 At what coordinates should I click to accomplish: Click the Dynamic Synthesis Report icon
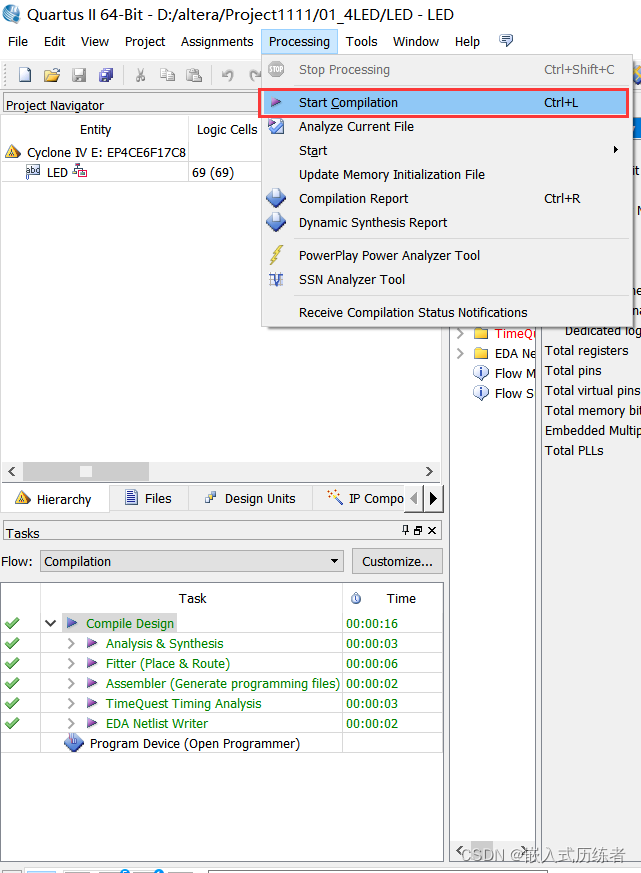pyautogui.click(x=276, y=222)
